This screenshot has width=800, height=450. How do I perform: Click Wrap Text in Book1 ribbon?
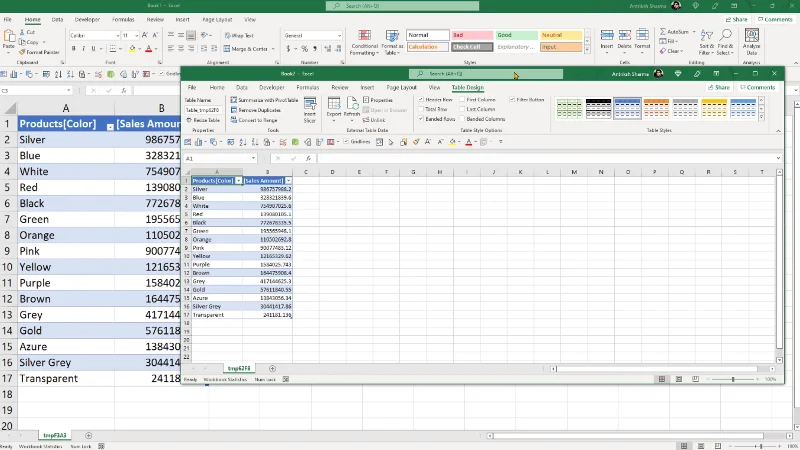(239, 36)
